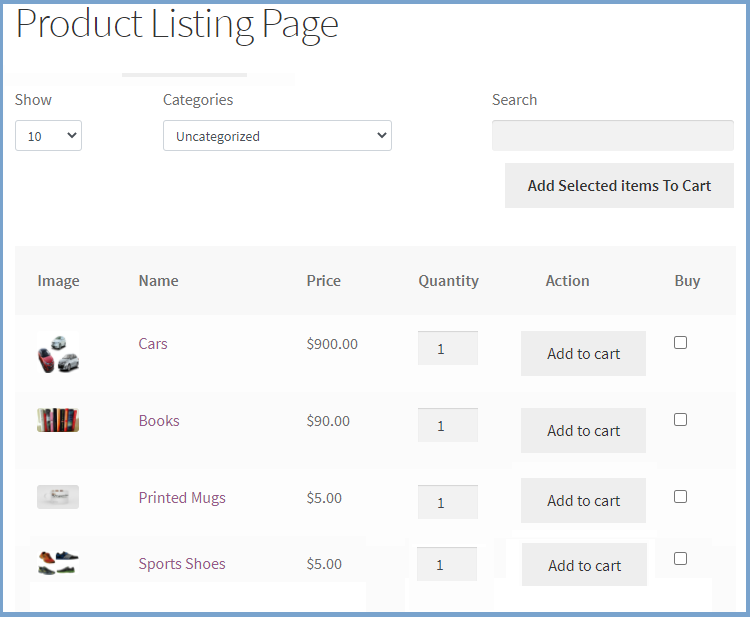Screen dimensions: 750x617
Task: Click the Search input field
Action: coord(612,136)
